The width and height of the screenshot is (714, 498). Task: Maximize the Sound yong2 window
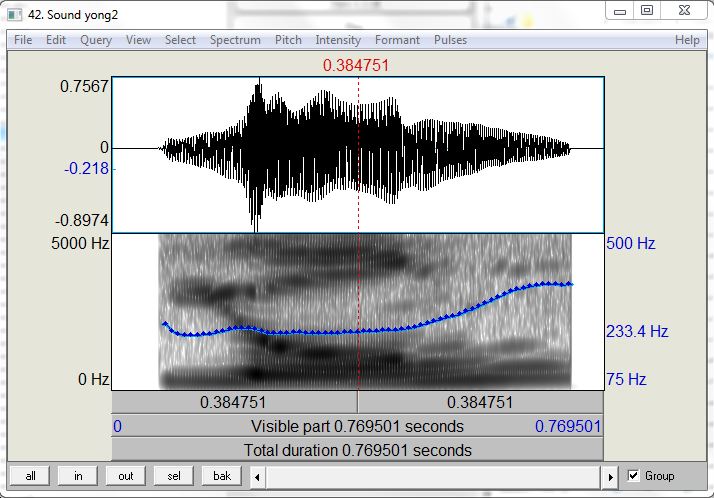[x=647, y=11]
